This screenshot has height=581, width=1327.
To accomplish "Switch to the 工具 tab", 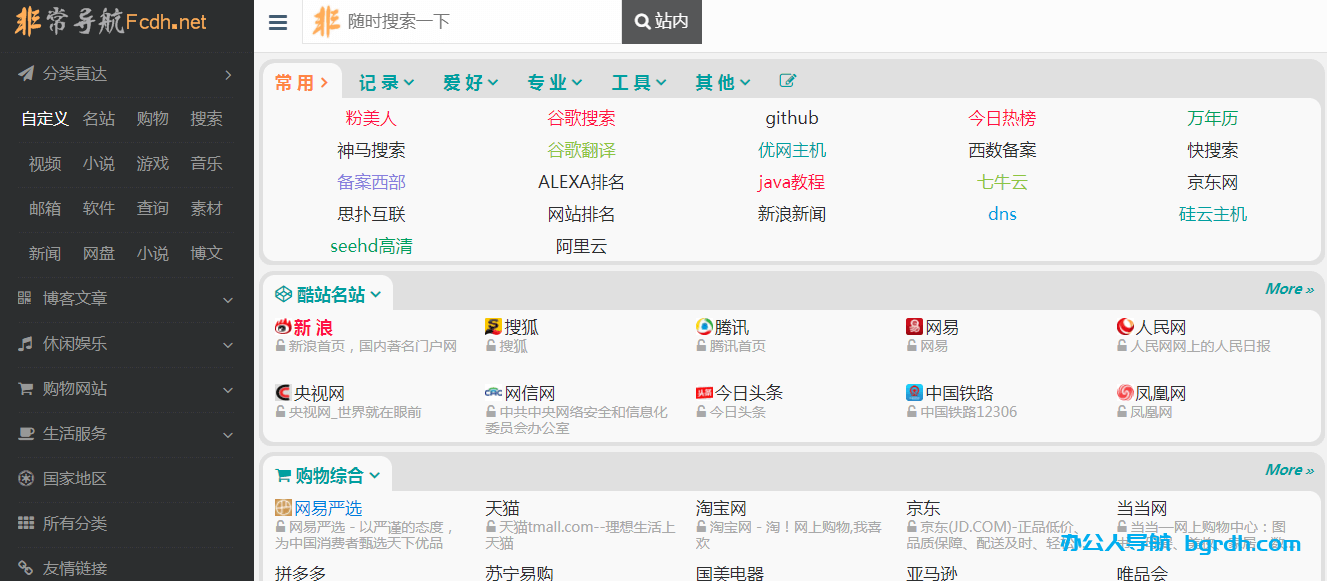I will 639,82.
